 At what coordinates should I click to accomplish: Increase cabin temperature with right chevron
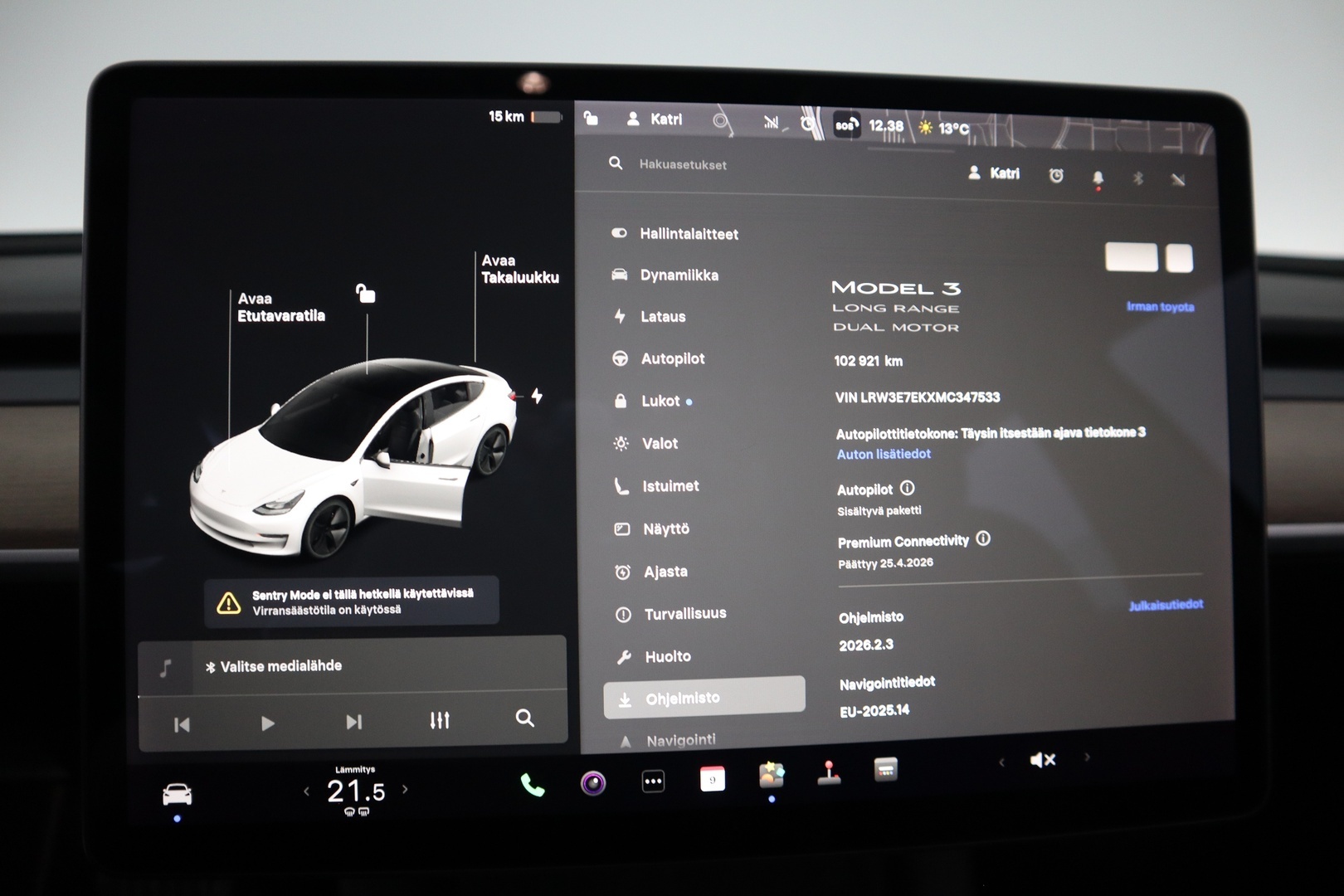pyautogui.click(x=407, y=791)
